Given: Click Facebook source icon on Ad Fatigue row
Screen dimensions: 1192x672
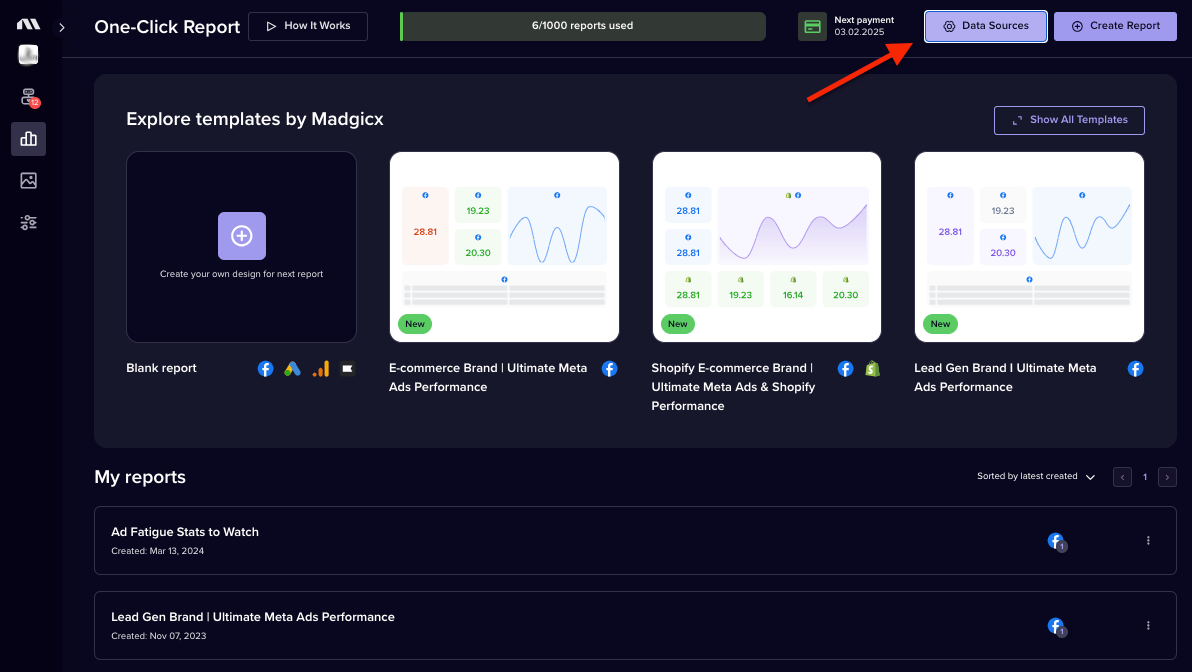Looking at the screenshot, I should tap(1057, 541).
